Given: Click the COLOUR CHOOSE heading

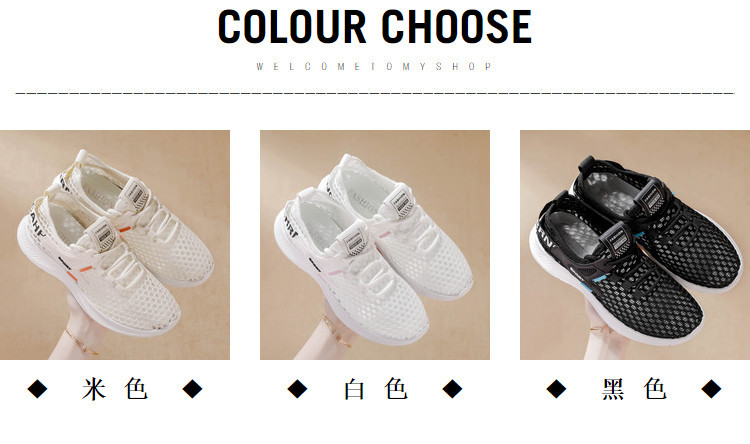Looking at the screenshot, I should [x=375, y=27].
